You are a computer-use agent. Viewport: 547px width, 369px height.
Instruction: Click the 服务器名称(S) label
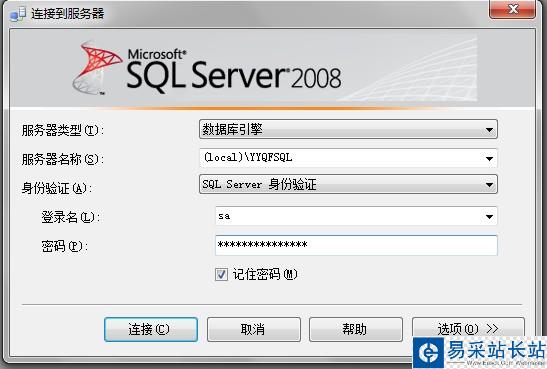pyautogui.click(x=63, y=159)
